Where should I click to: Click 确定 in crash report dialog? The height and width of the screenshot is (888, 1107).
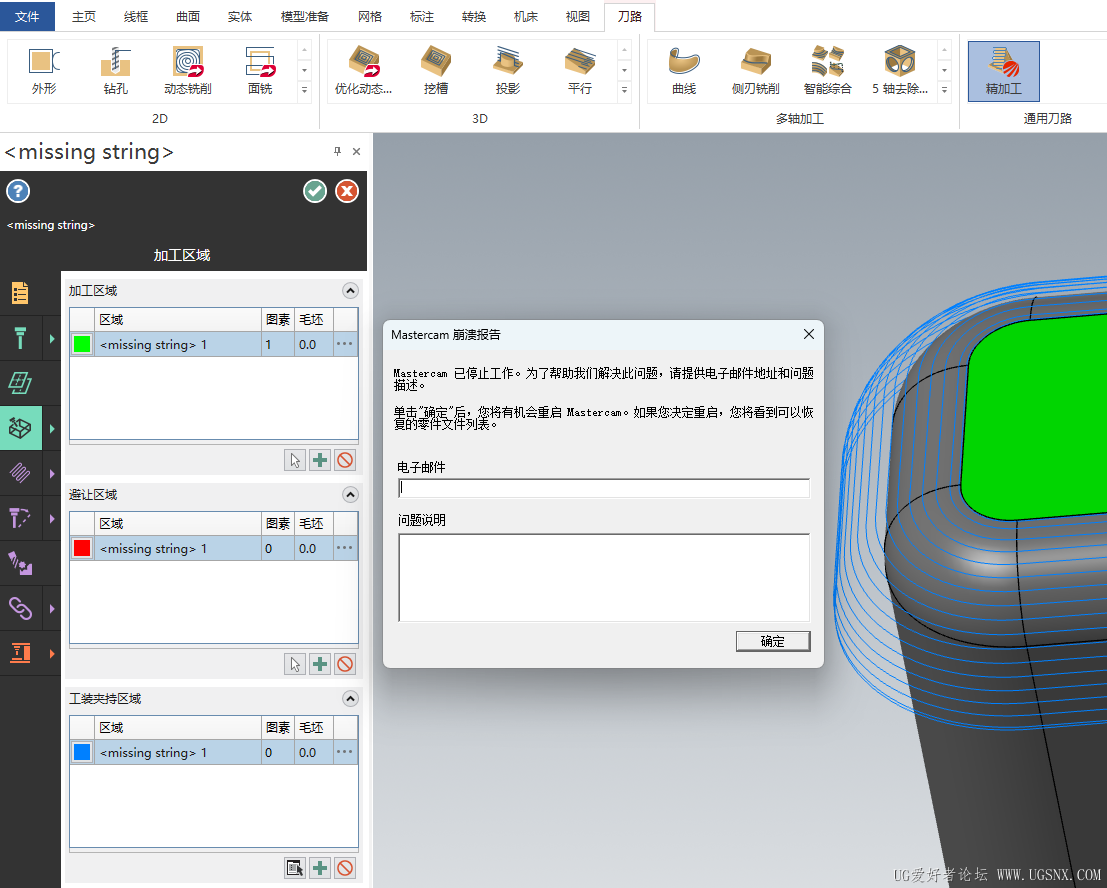[x=773, y=641]
